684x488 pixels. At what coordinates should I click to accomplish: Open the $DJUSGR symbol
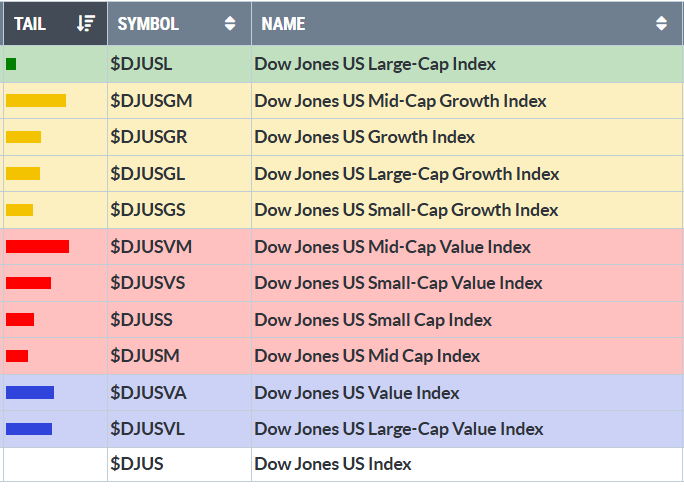pyautogui.click(x=148, y=137)
